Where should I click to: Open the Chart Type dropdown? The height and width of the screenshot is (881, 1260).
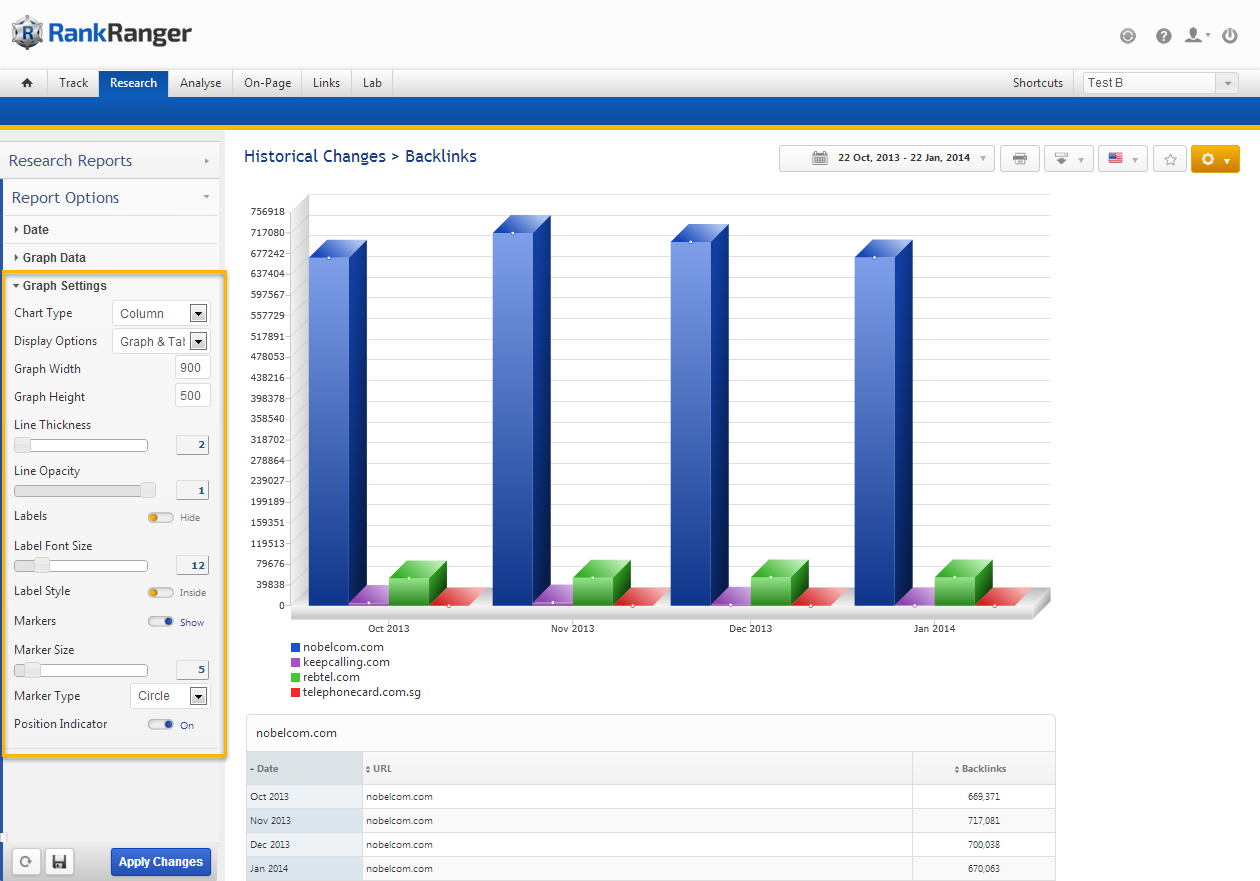coord(160,313)
